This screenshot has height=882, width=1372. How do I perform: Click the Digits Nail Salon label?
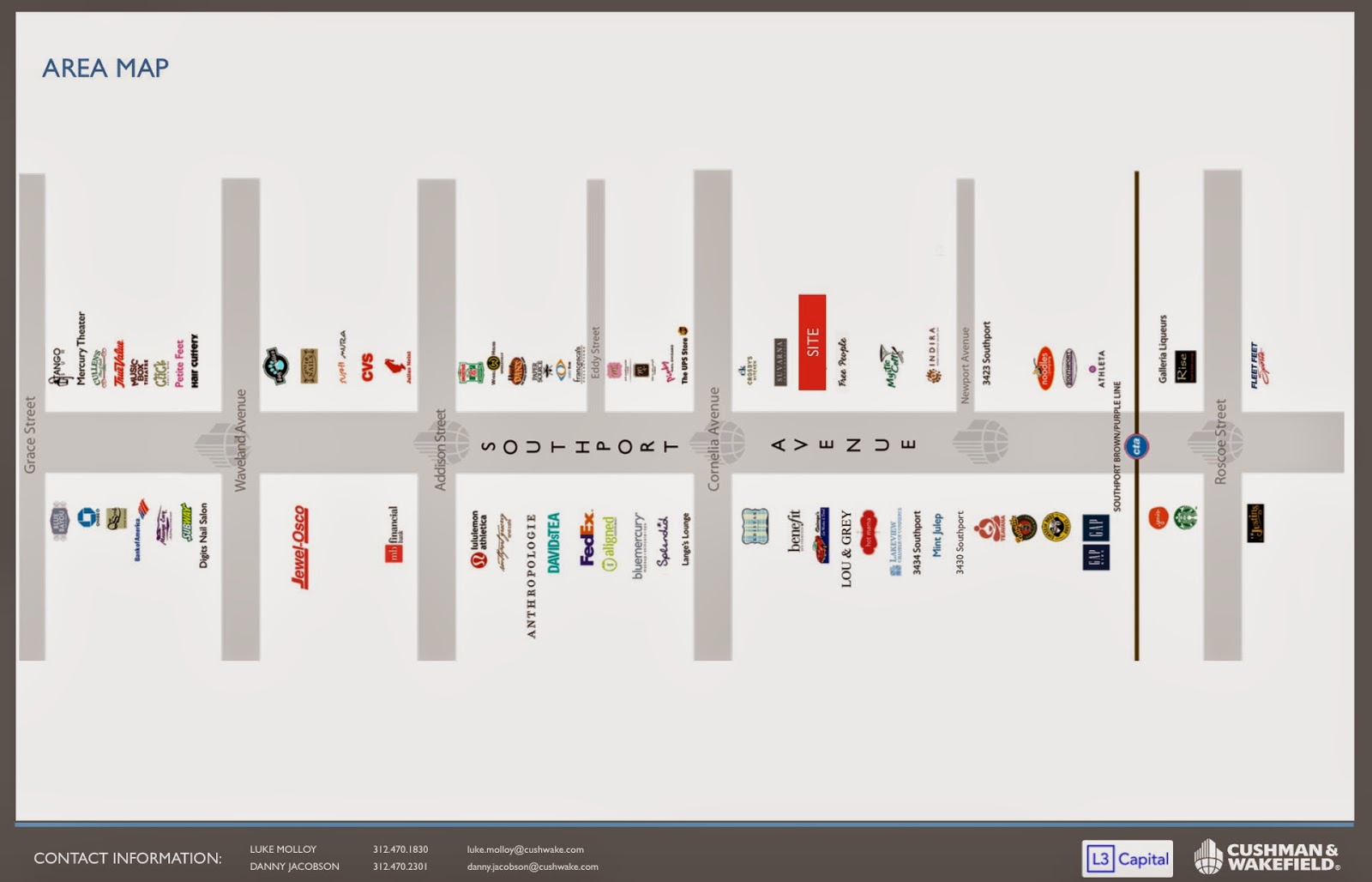[x=203, y=535]
